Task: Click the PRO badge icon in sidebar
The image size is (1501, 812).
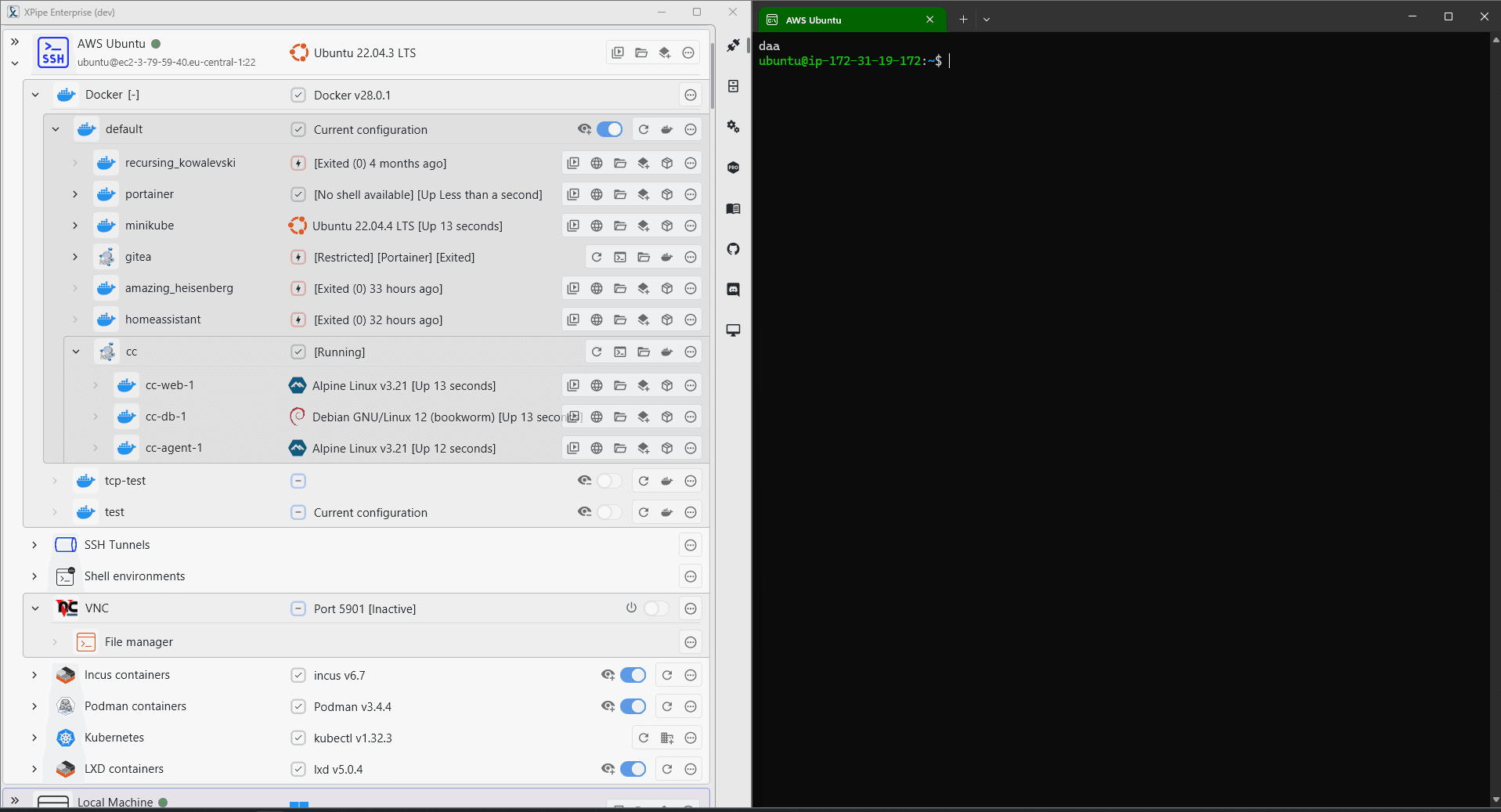Action: tap(733, 168)
